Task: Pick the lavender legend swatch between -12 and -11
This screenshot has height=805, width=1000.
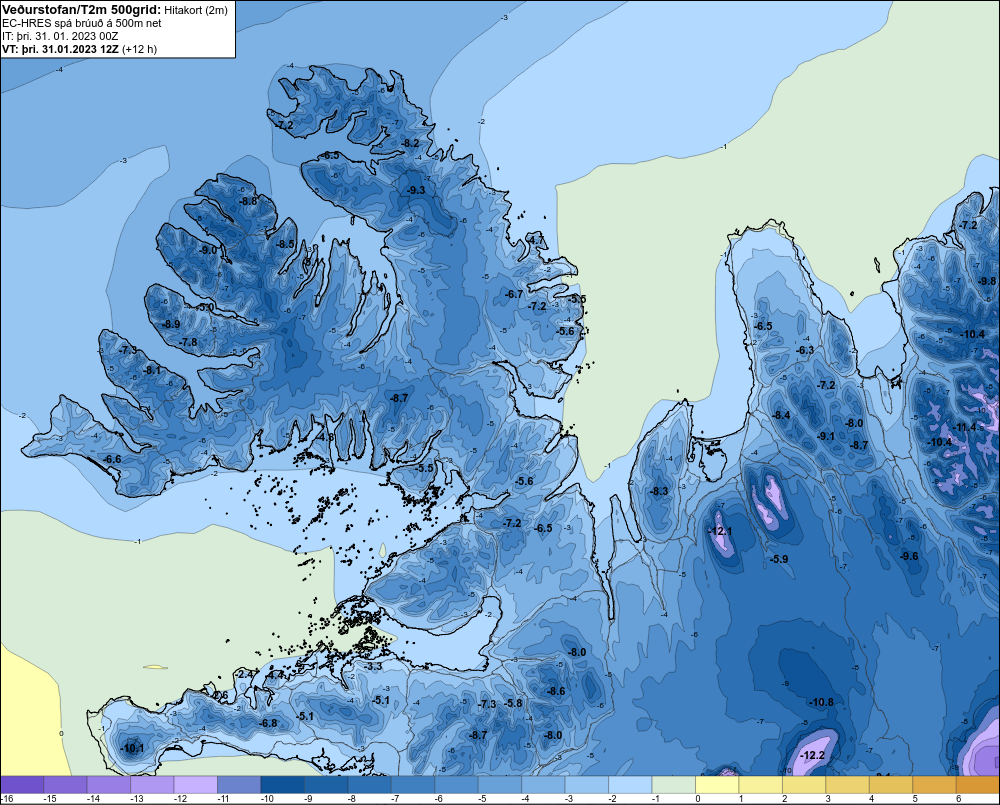Action: (196, 785)
